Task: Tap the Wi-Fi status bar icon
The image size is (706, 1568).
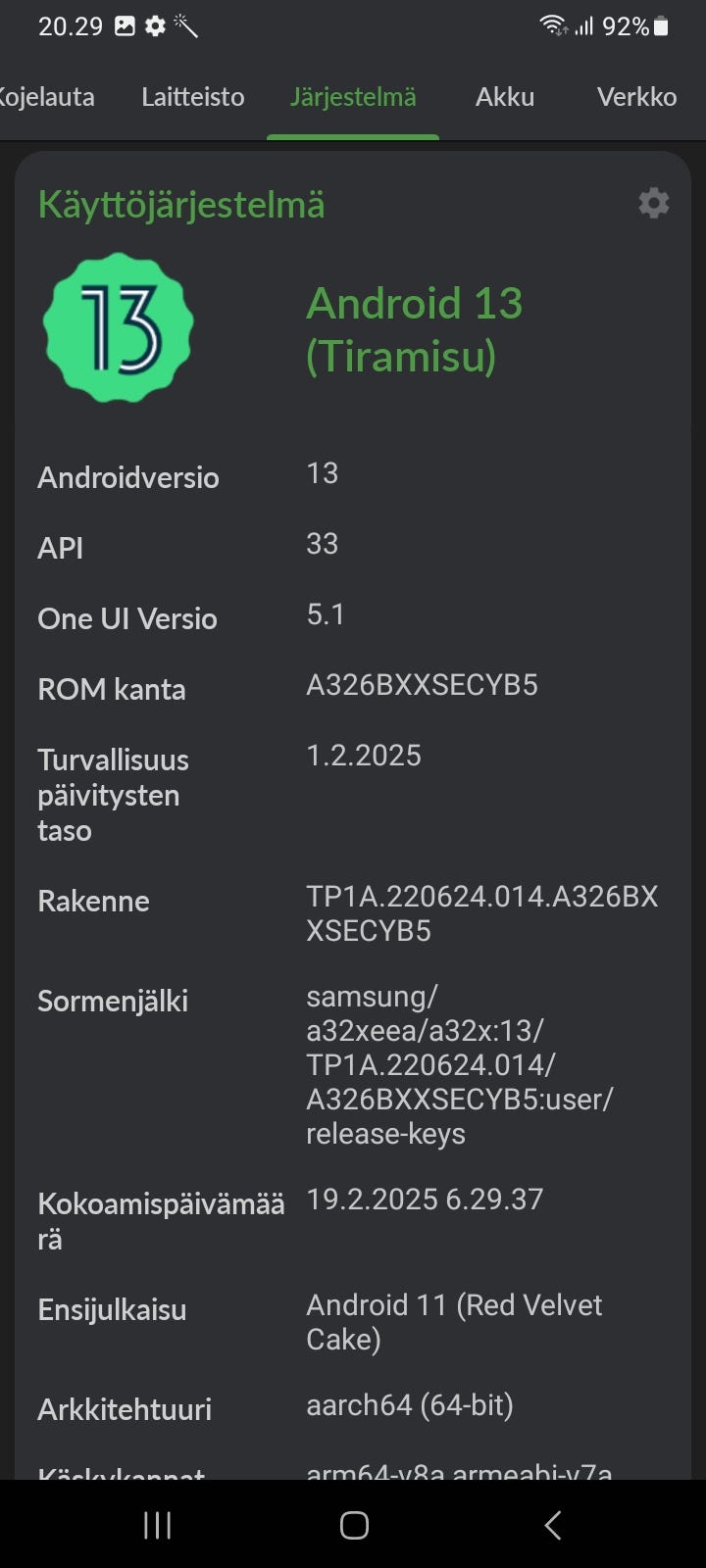Action: click(553, 26)
